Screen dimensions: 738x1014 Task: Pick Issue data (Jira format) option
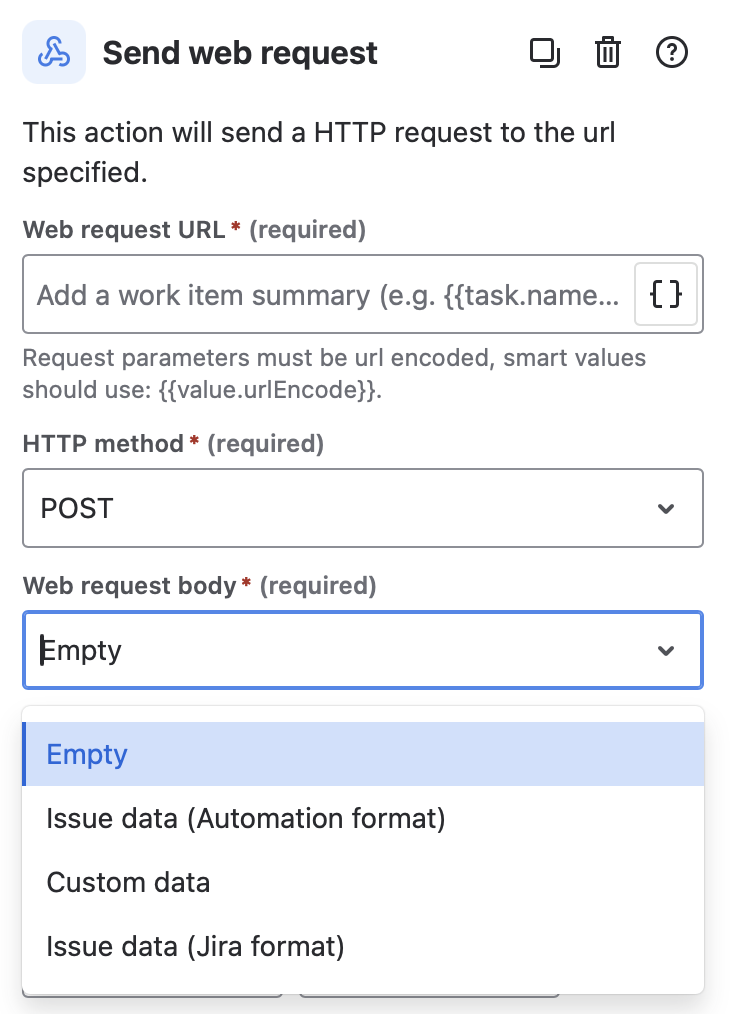pyautogui.click(x=363, y=946)
